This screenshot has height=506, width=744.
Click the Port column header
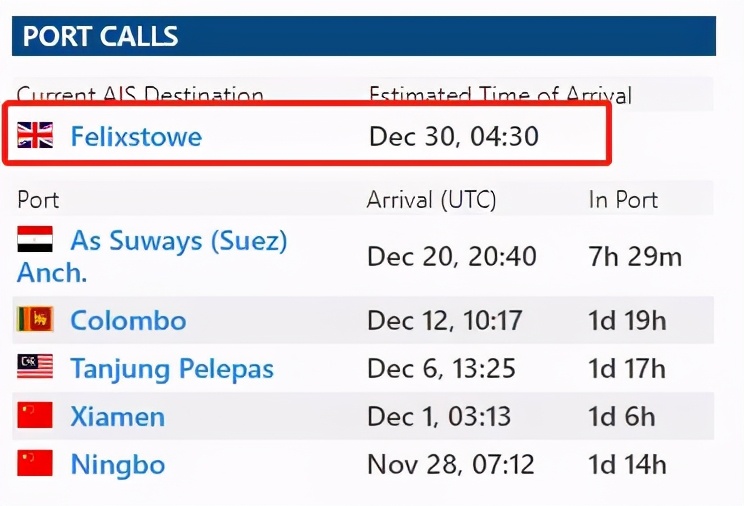38,200
